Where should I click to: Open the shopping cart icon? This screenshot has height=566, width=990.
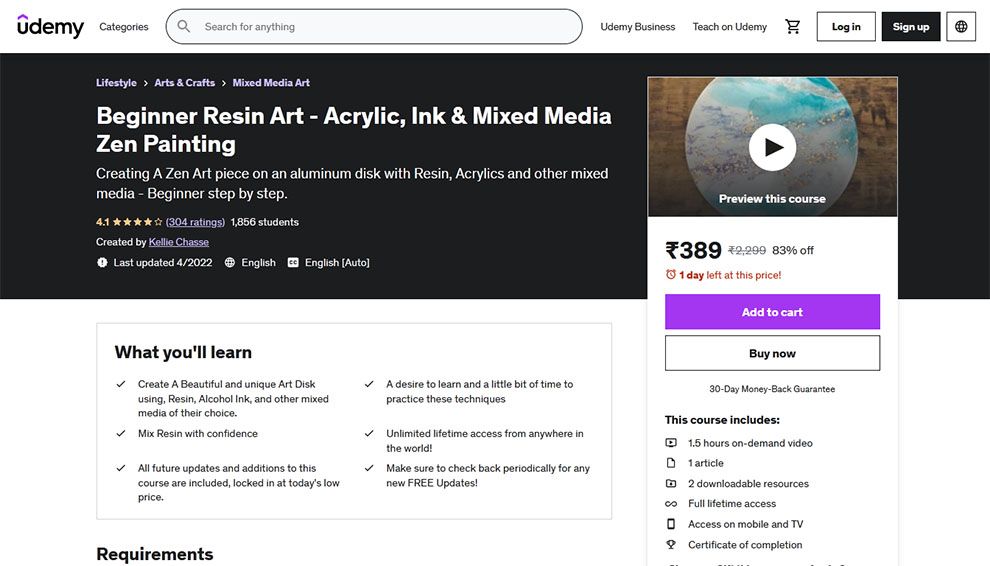[x=792, y=27]
